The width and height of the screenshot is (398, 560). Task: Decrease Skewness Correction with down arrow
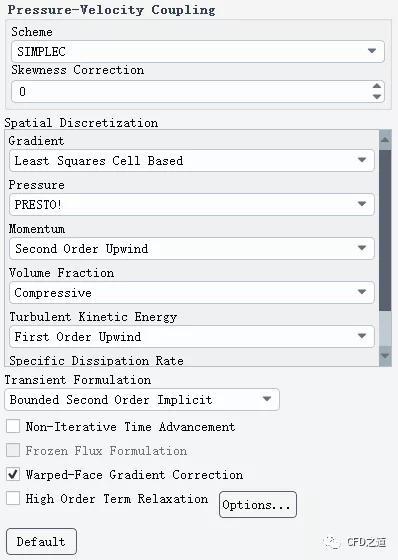[x=377, y=97]
